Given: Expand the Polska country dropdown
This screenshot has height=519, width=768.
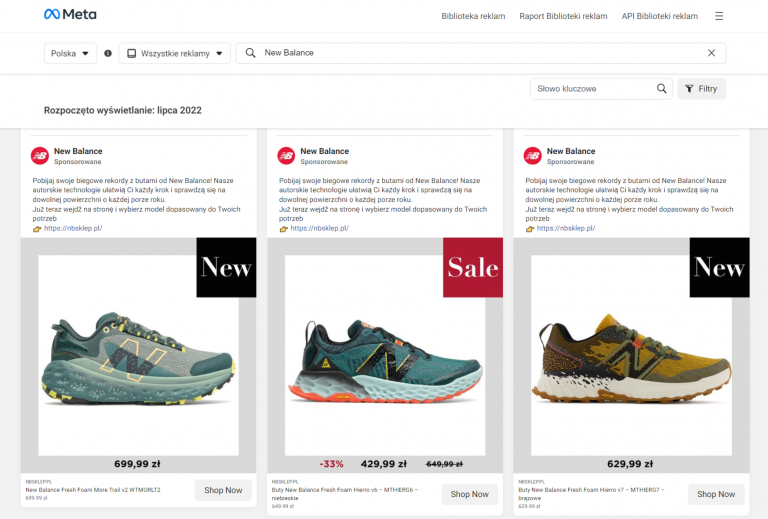Looking at the screenshot, I should (x=70, y=53).
